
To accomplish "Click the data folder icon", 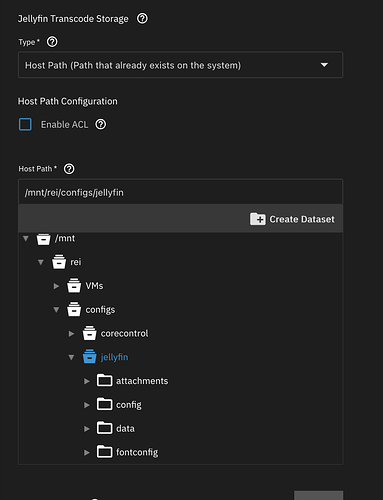I will (104, 428).
